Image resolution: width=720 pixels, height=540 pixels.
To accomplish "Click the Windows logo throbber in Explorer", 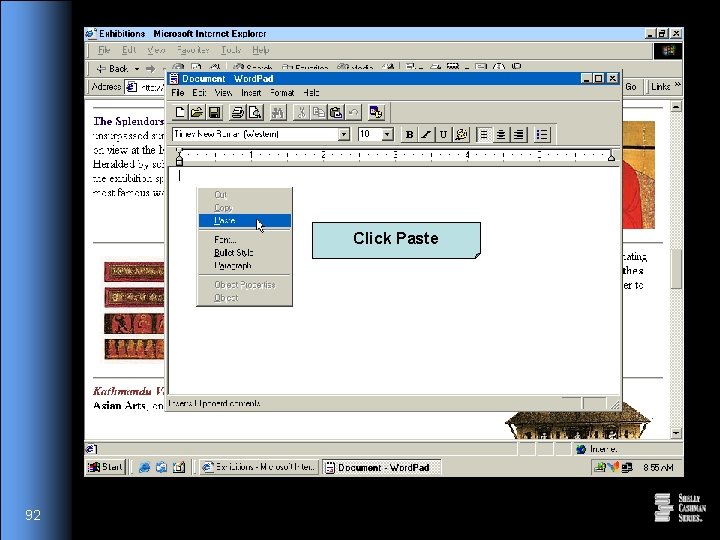I will [668, 51].
